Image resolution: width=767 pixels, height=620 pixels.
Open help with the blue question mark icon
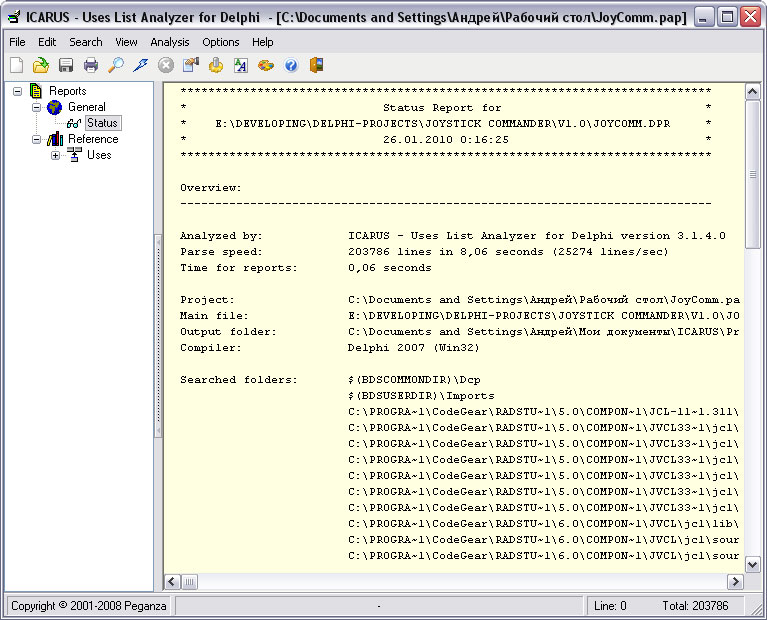coord(291,65)
